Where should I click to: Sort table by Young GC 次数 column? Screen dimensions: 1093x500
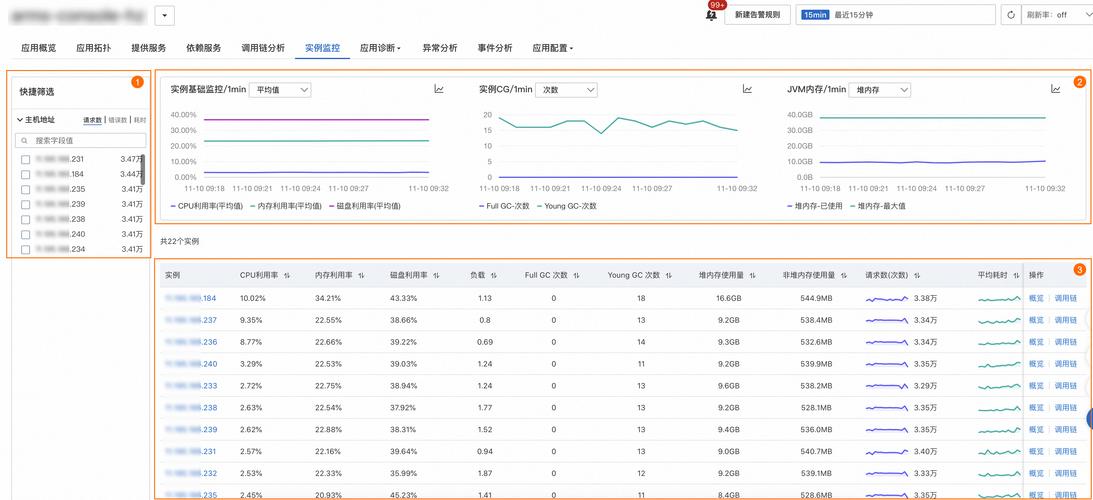pos(668,275)
